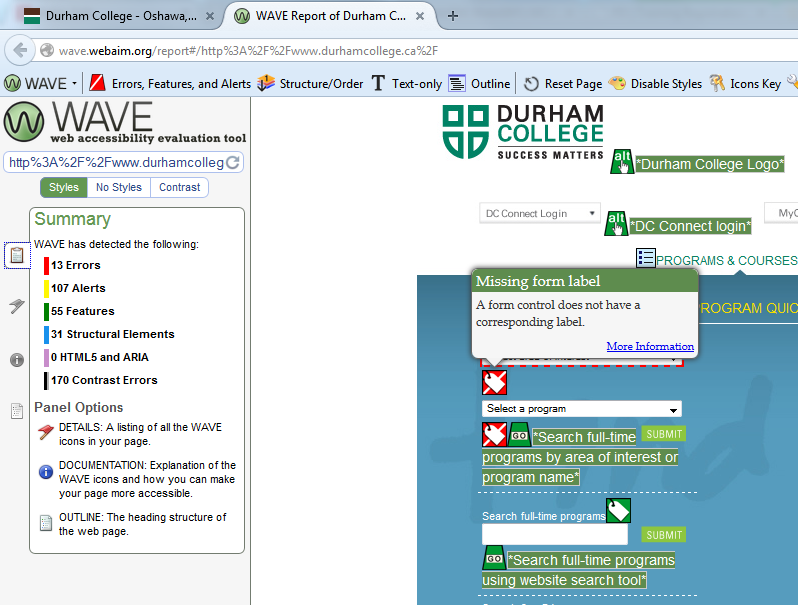Click the page icon beside OUTLINE option

(46, 523)
